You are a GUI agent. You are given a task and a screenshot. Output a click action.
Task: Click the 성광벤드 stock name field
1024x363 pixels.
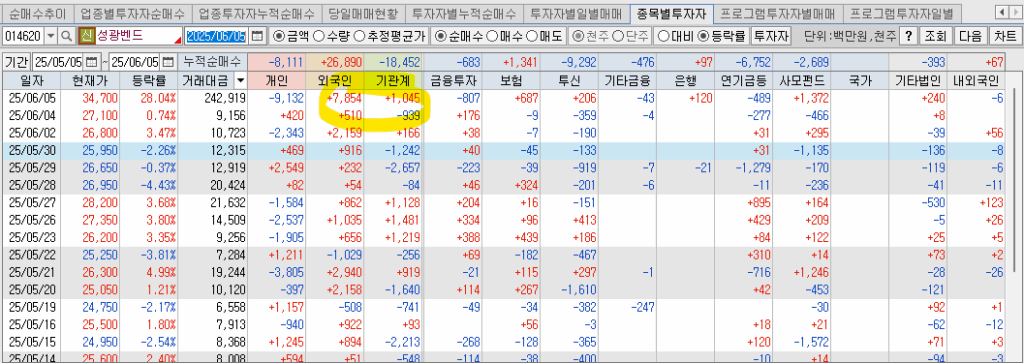138,36
